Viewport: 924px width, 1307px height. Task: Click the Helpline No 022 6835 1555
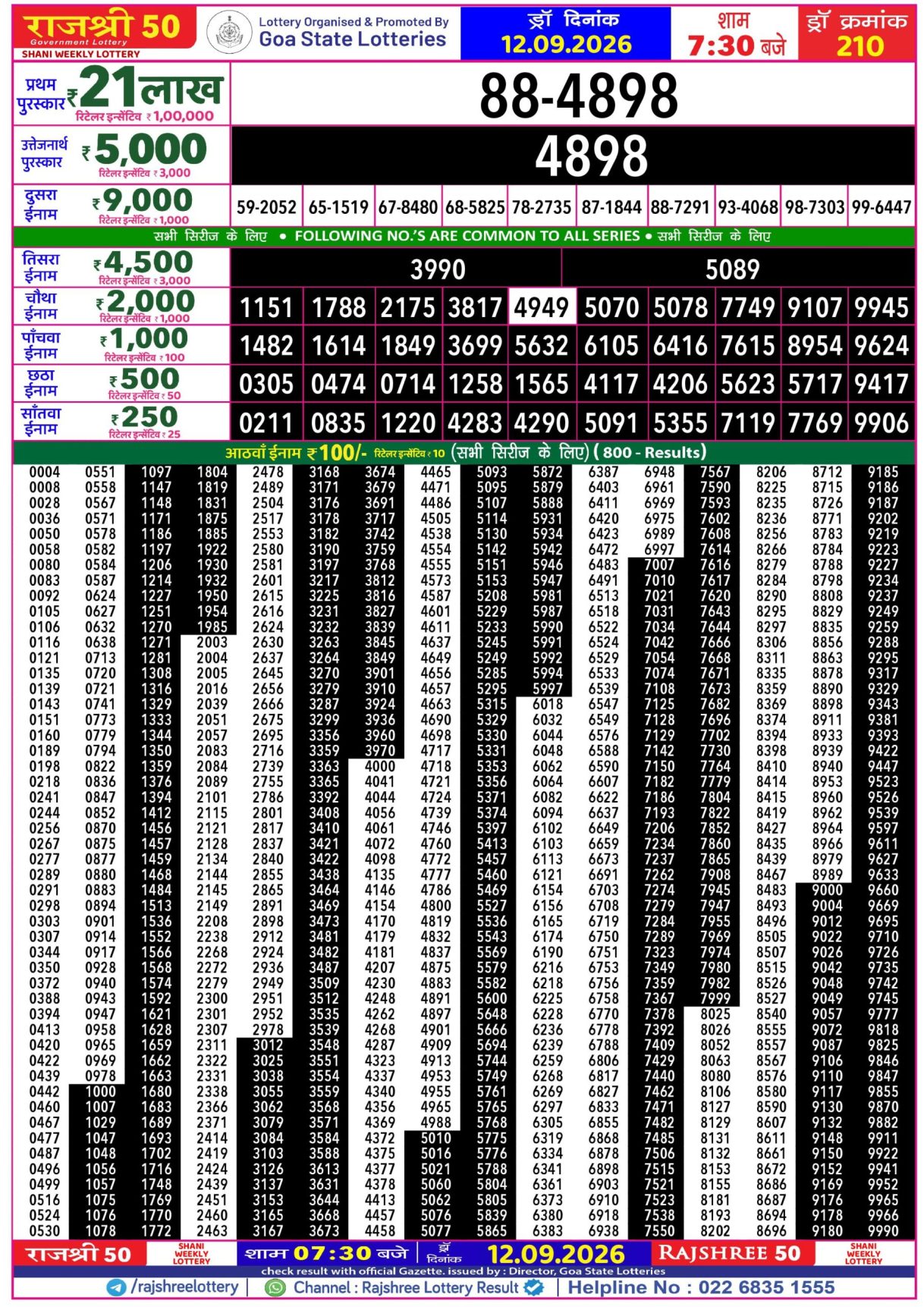(x=701, y=1287)
